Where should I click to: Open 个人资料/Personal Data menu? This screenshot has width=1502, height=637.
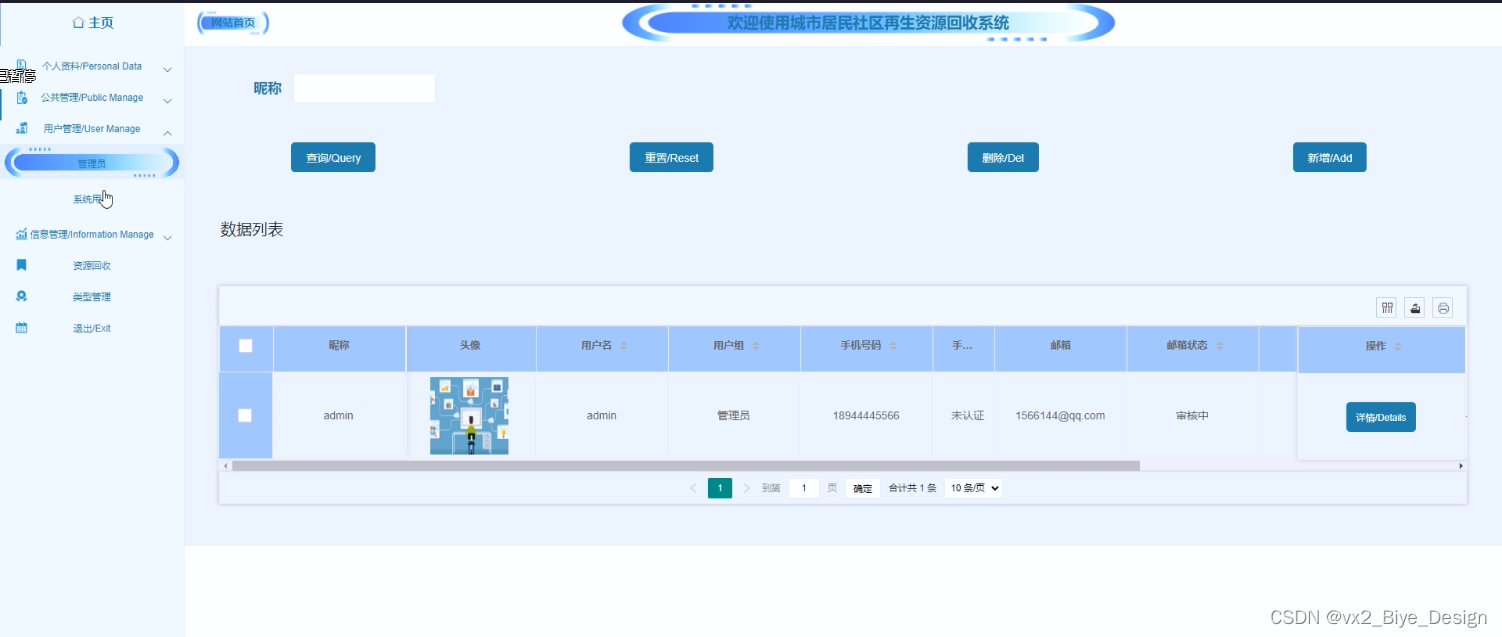point(92,66)
